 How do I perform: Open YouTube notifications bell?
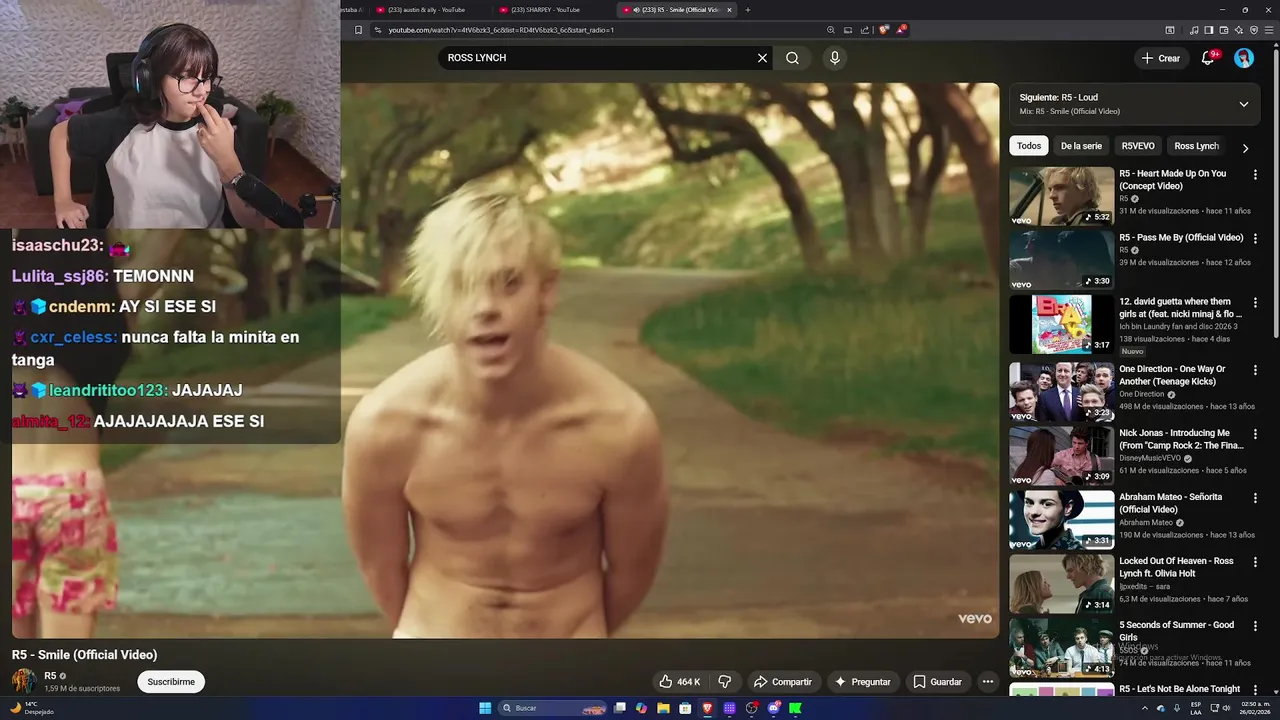[x=1208, y=58]
